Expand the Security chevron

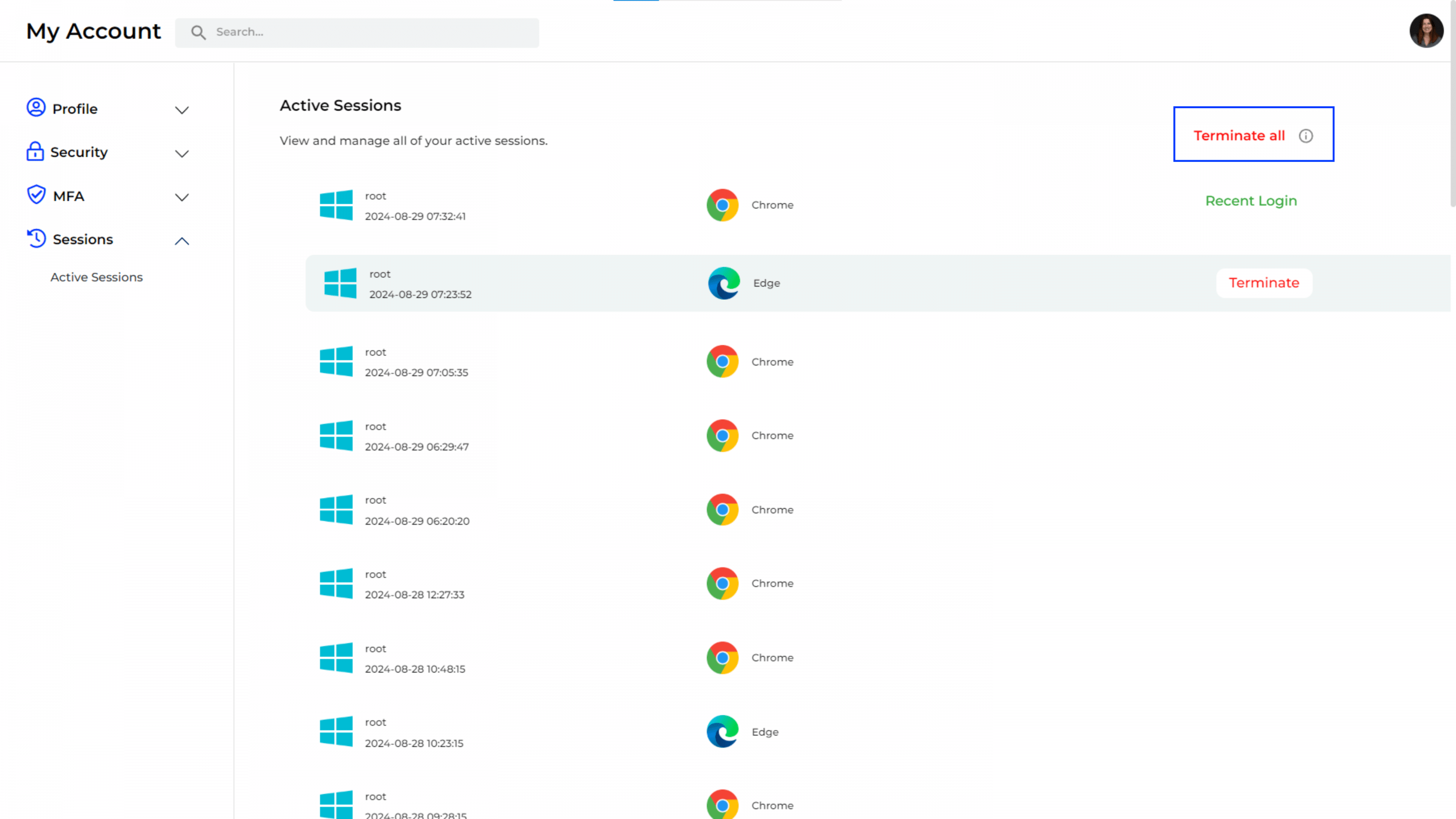click(181, 154)
